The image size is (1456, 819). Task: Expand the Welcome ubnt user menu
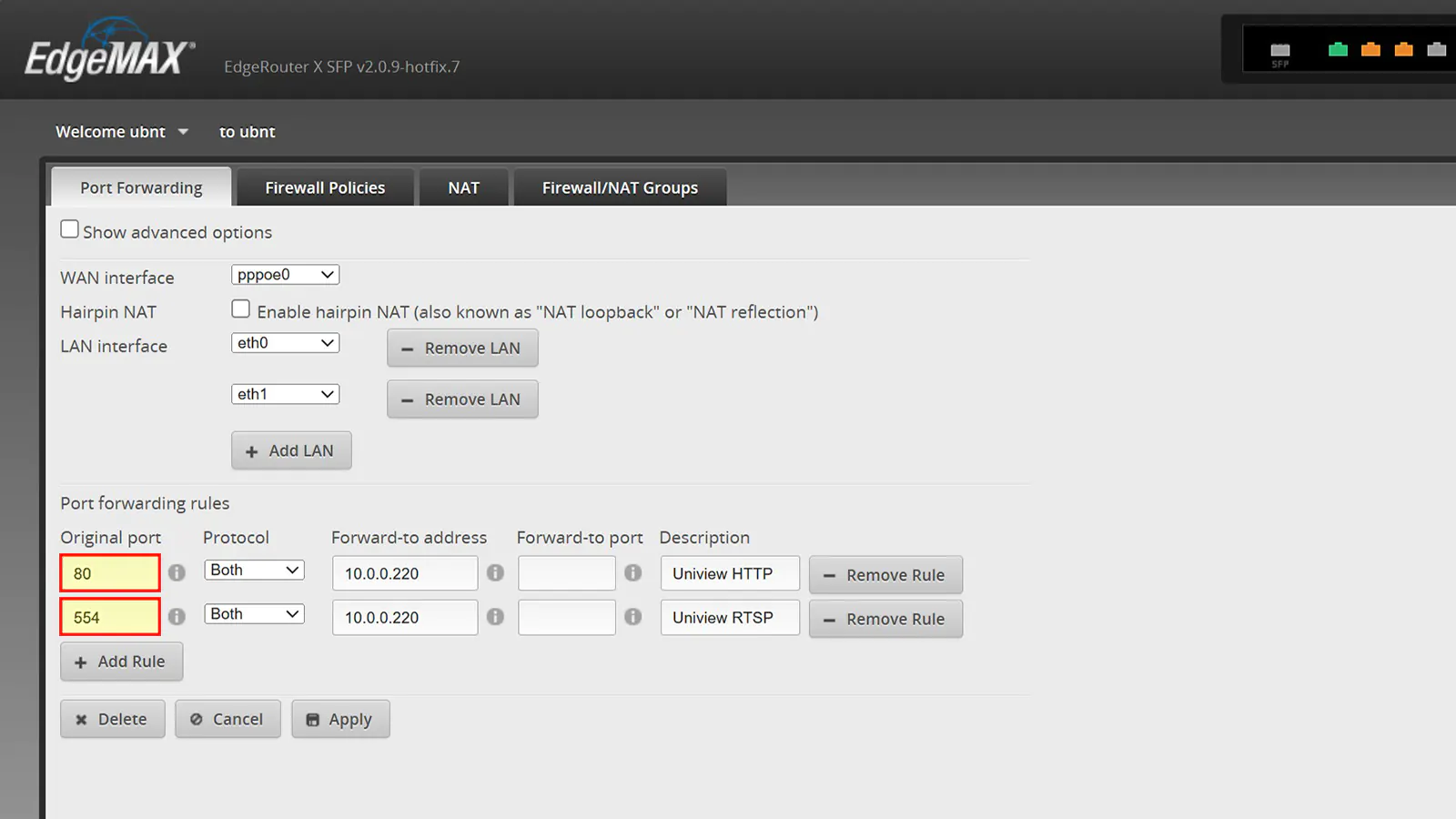tap(122, 132)
